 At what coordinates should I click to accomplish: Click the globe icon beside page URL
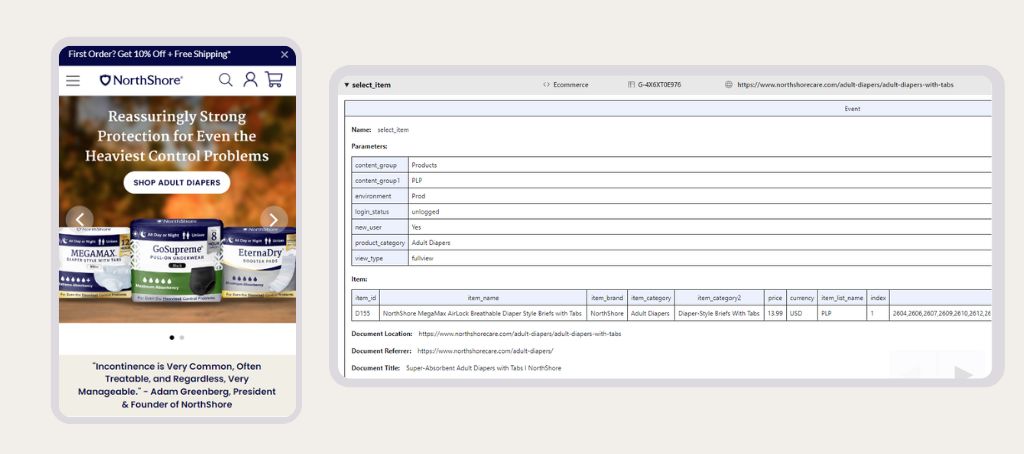[729, 85]
